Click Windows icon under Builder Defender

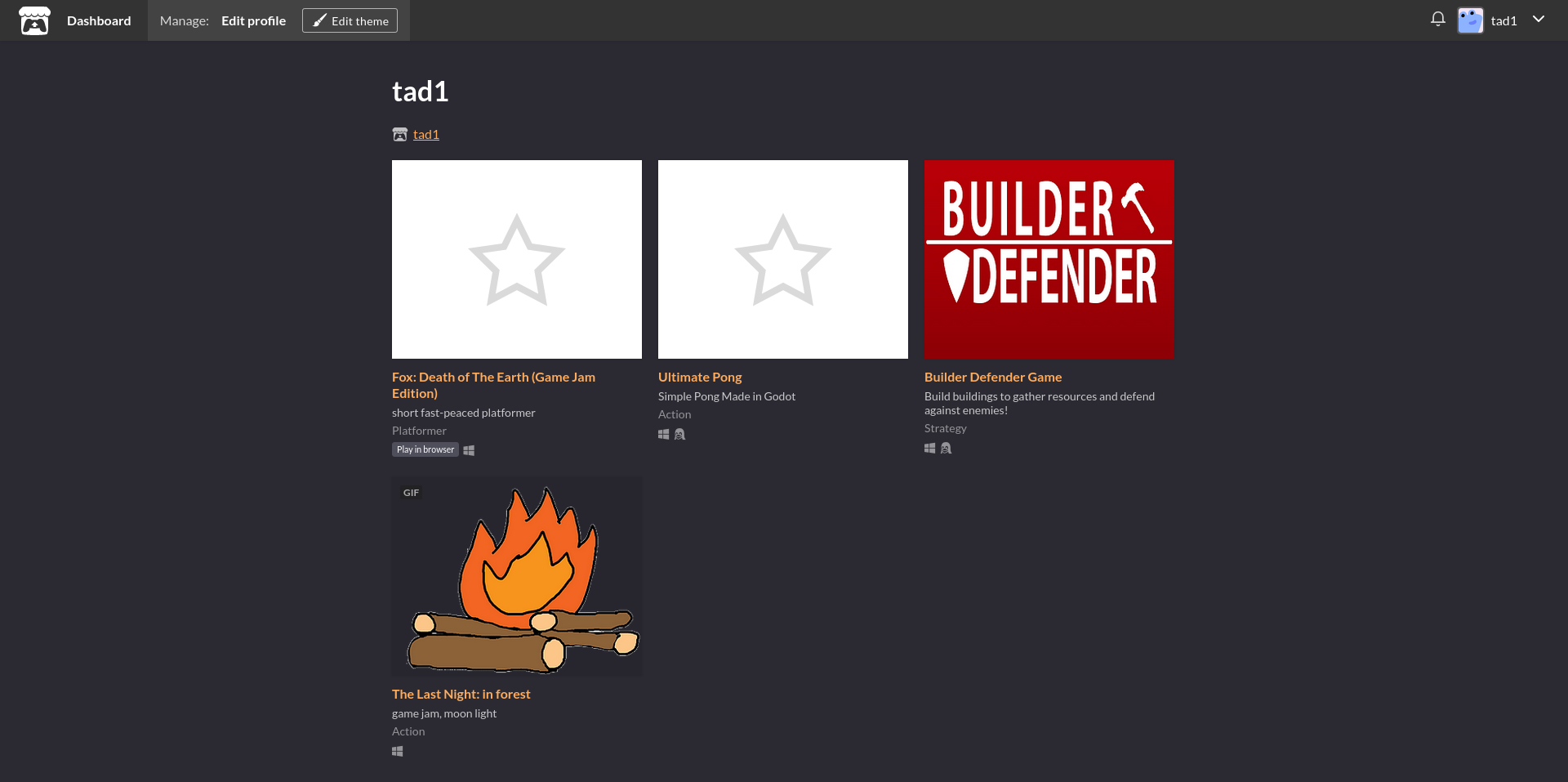tap(929, 449)
